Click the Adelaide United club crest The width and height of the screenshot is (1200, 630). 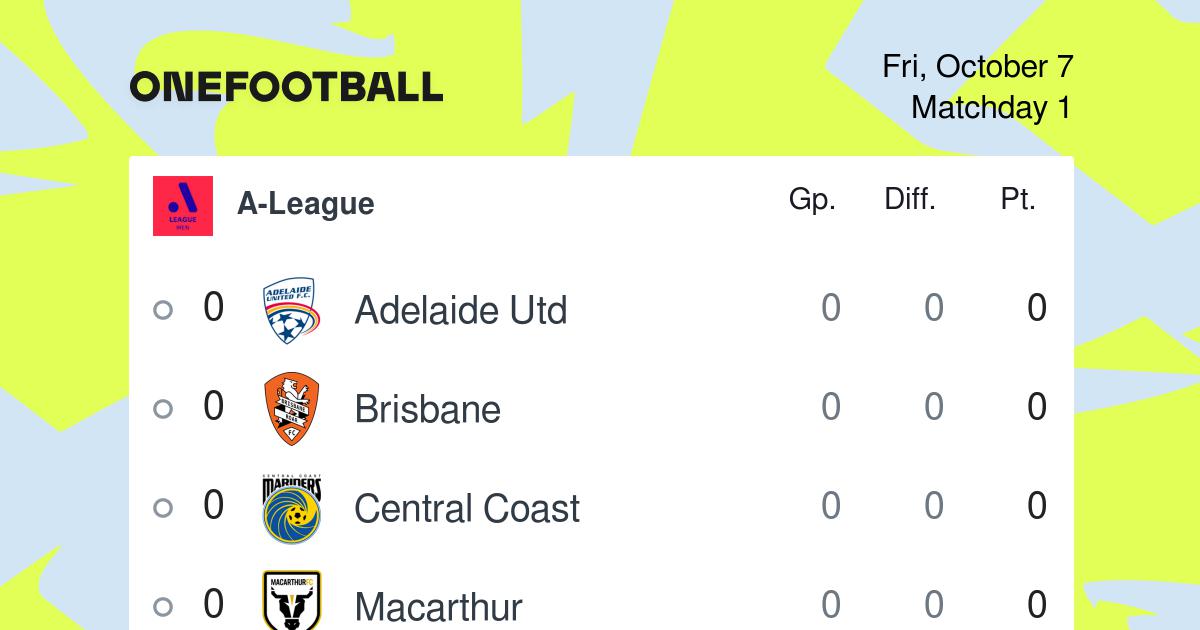291,310
